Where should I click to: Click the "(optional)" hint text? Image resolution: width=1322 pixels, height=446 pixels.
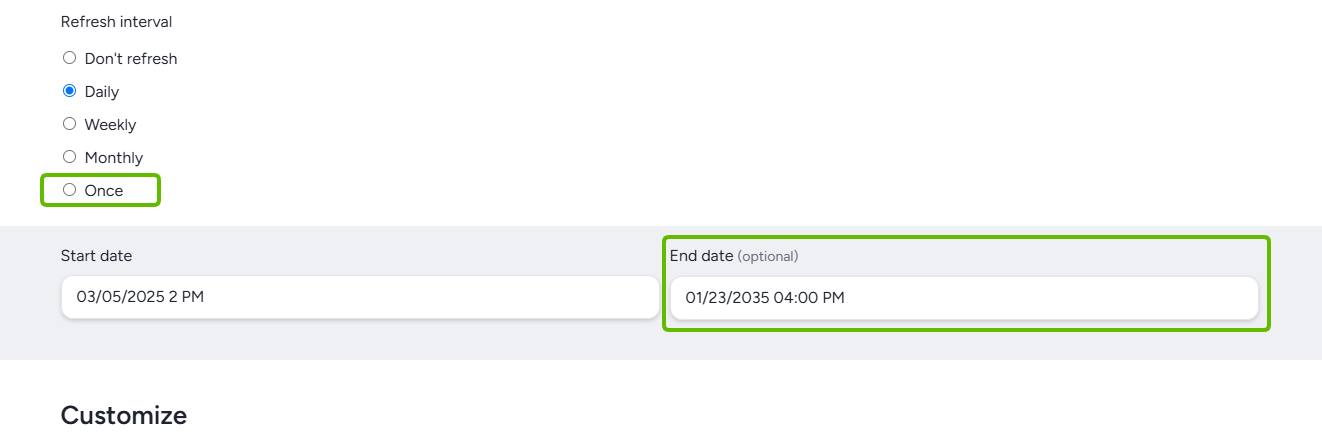click(768, 257)
